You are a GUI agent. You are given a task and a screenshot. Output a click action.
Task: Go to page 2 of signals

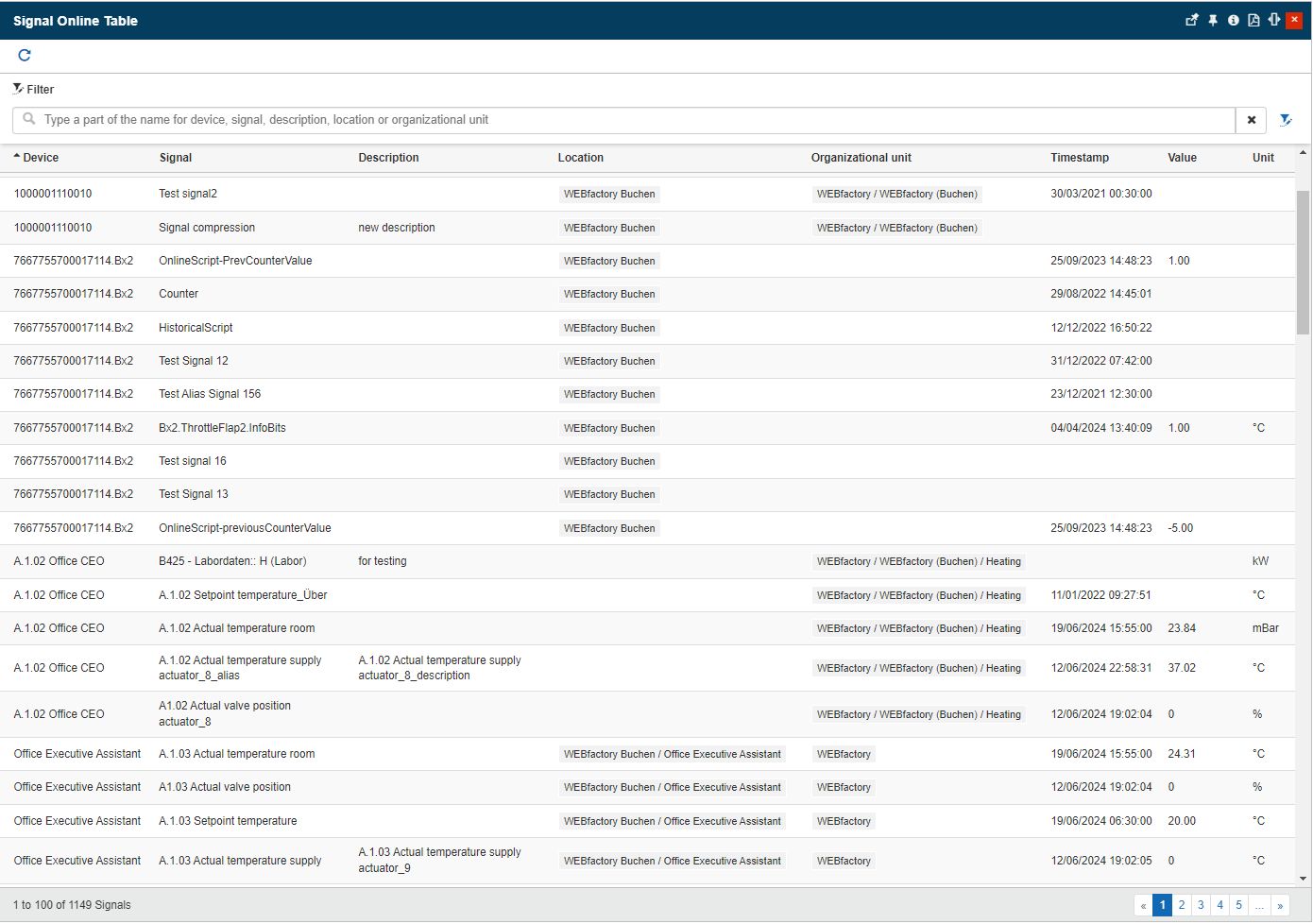click(1182, 905)
